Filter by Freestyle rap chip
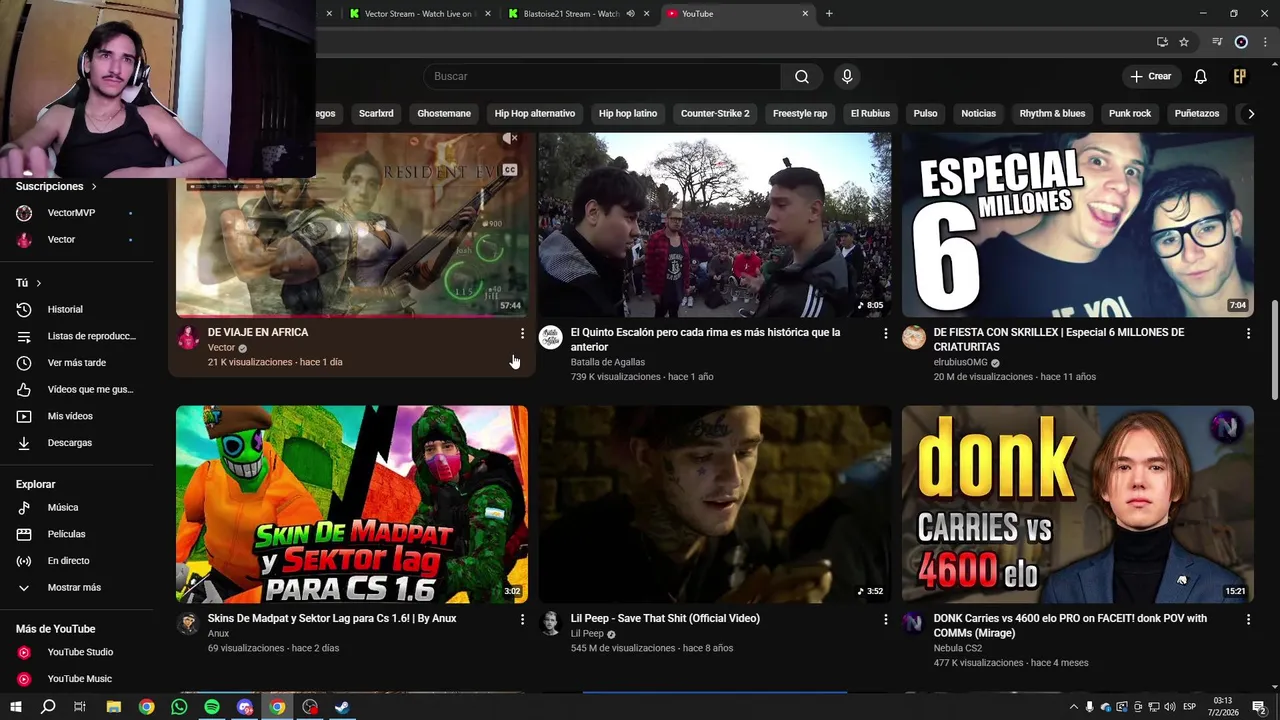Image resolution: width=1280 pixels, height=720 pixels. (x=800, y=114)
